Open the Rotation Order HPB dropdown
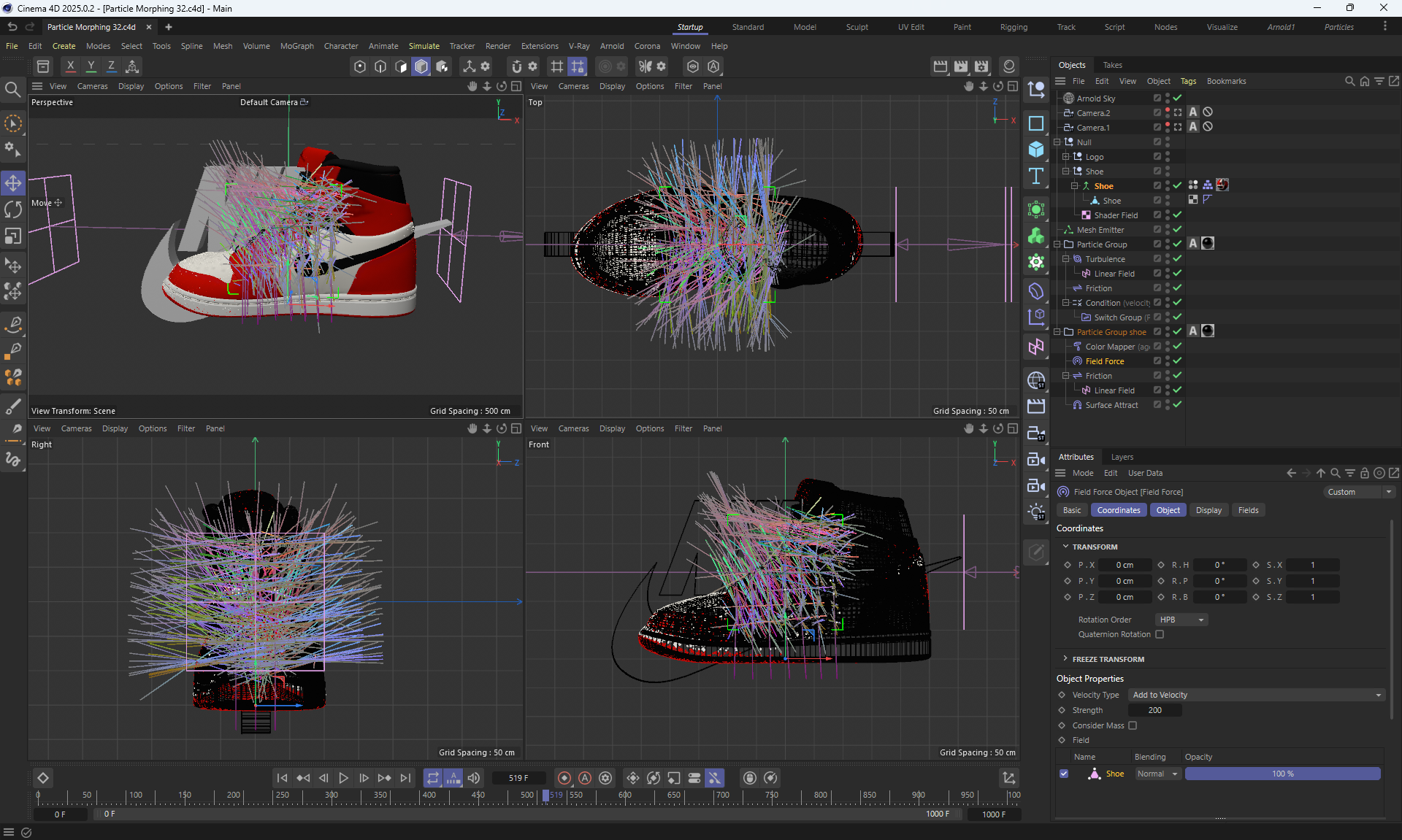Image resolution: width=1402 pixels, height=840 pixels. tap(1181, 620)
